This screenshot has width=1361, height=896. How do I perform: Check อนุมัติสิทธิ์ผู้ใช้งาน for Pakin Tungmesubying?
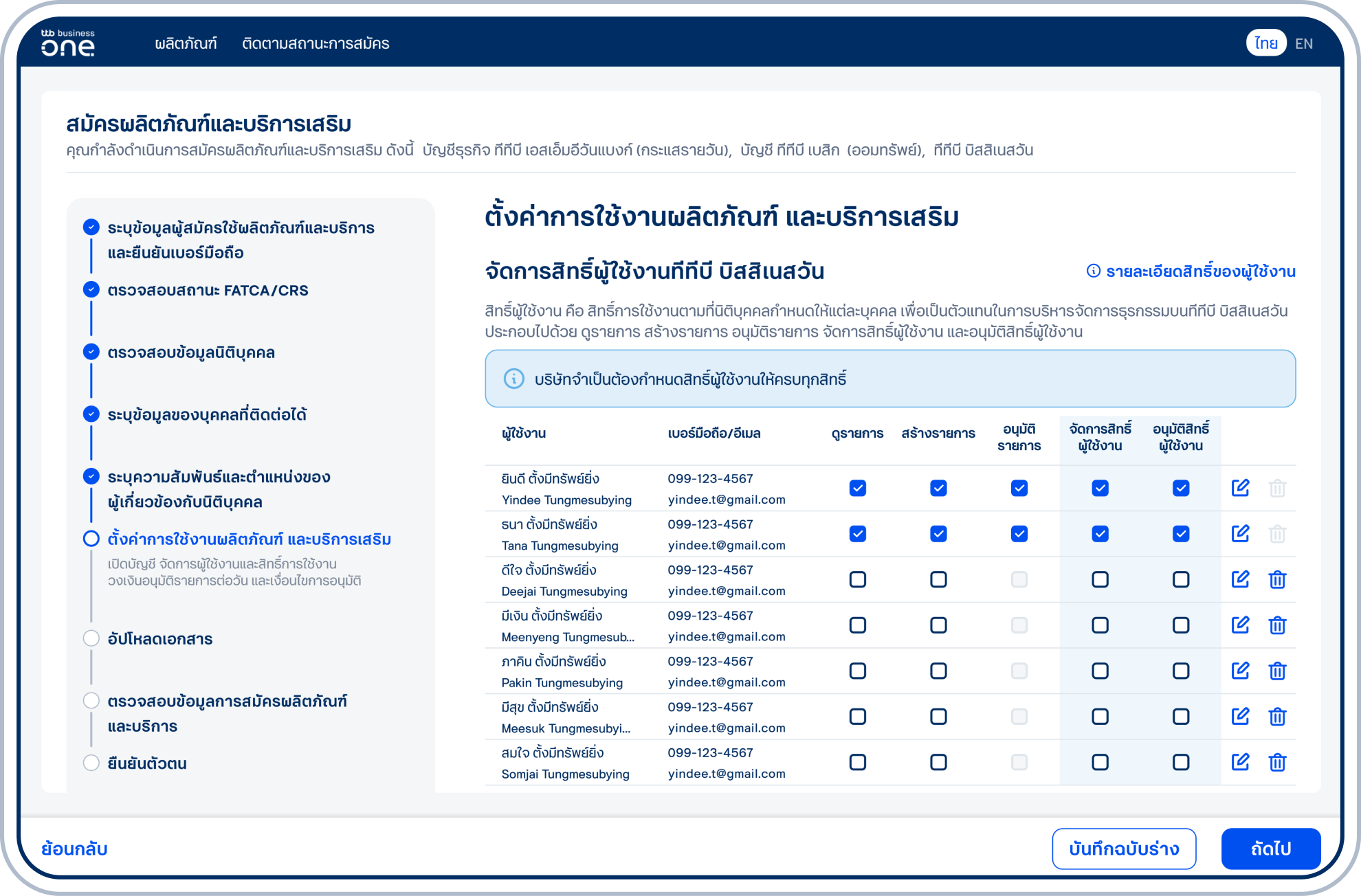(1181, 671)
